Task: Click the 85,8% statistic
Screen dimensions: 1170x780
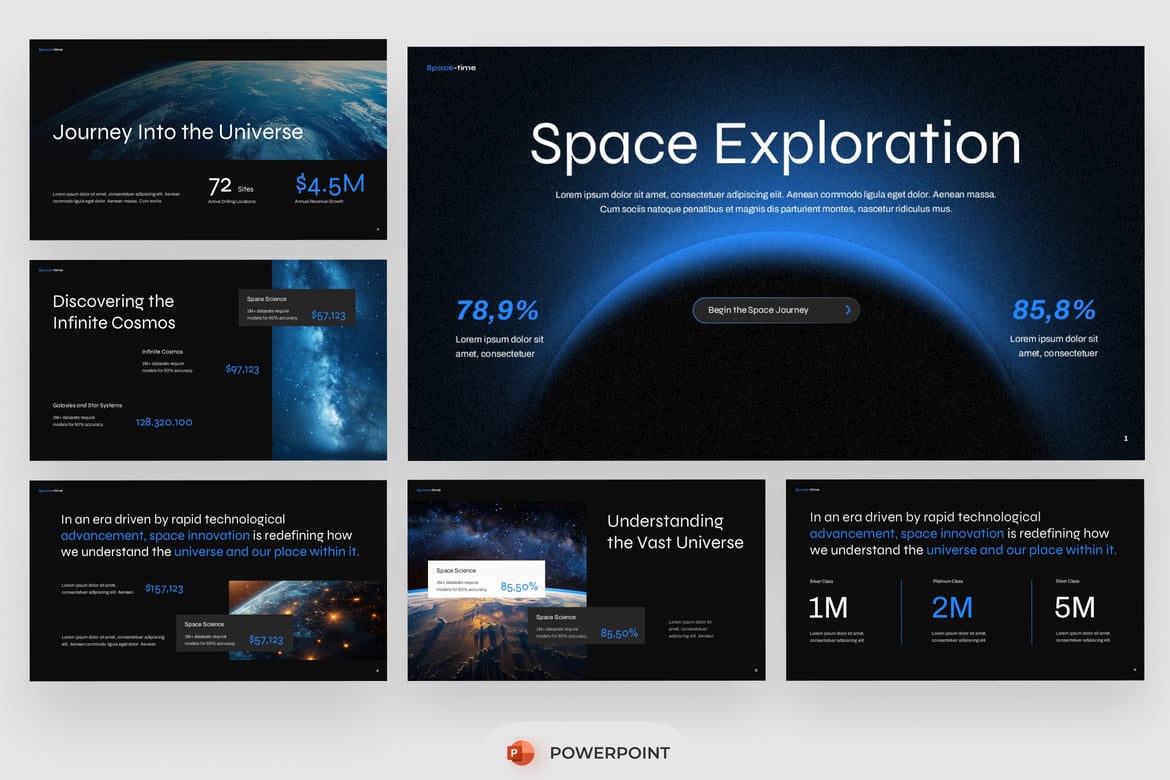Action: point(1054,310)
